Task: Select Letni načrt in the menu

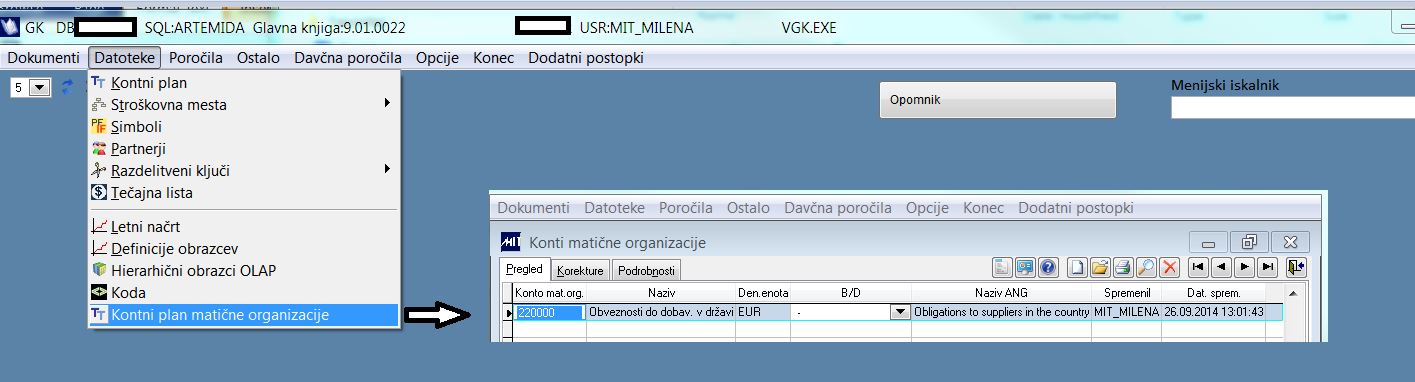Action: (244, 227)
